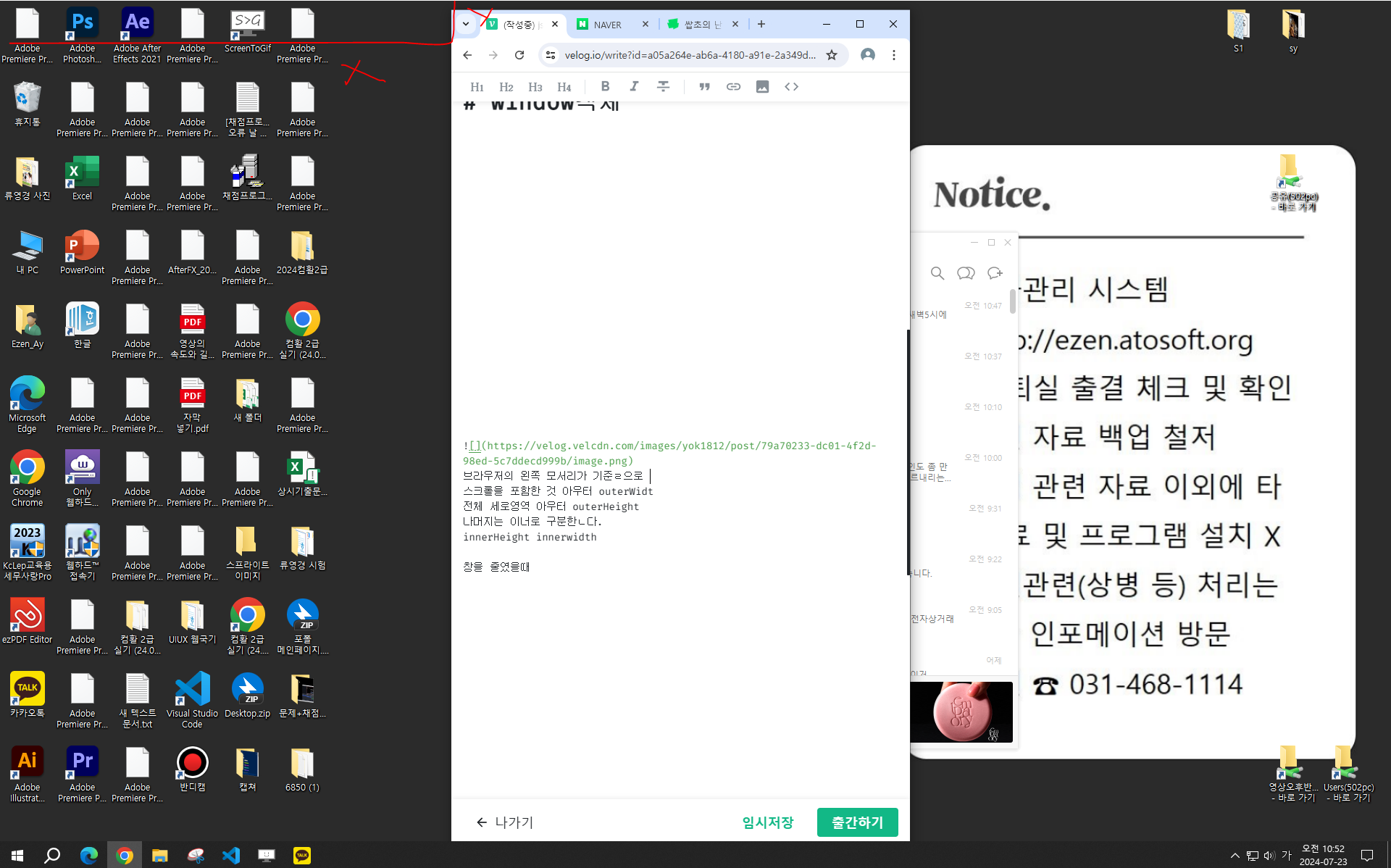
Task: Click 임시저장 to save draft
Action: [x=767, y=822]
